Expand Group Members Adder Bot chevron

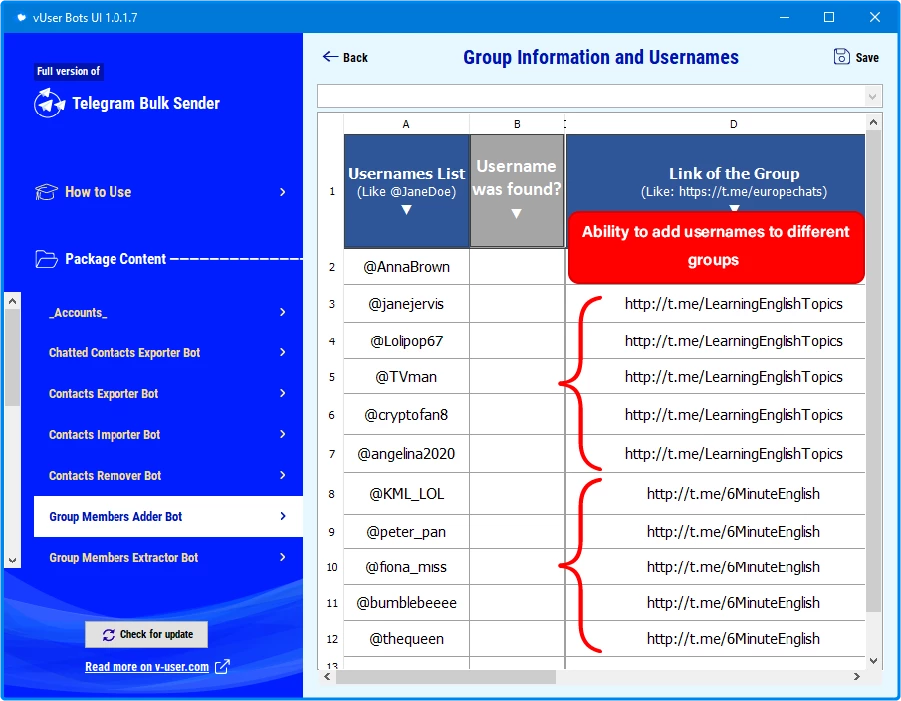(x=283, y=516)
